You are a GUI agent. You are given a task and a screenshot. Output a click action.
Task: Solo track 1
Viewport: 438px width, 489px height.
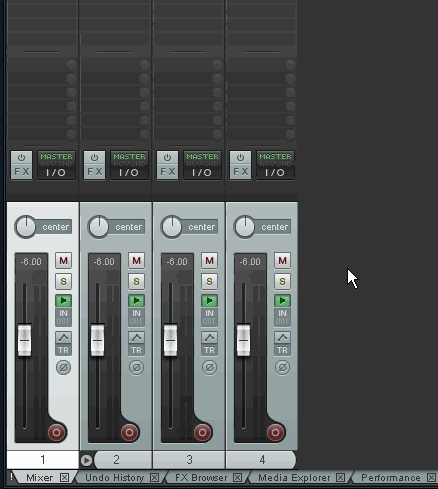click(63, 281)
